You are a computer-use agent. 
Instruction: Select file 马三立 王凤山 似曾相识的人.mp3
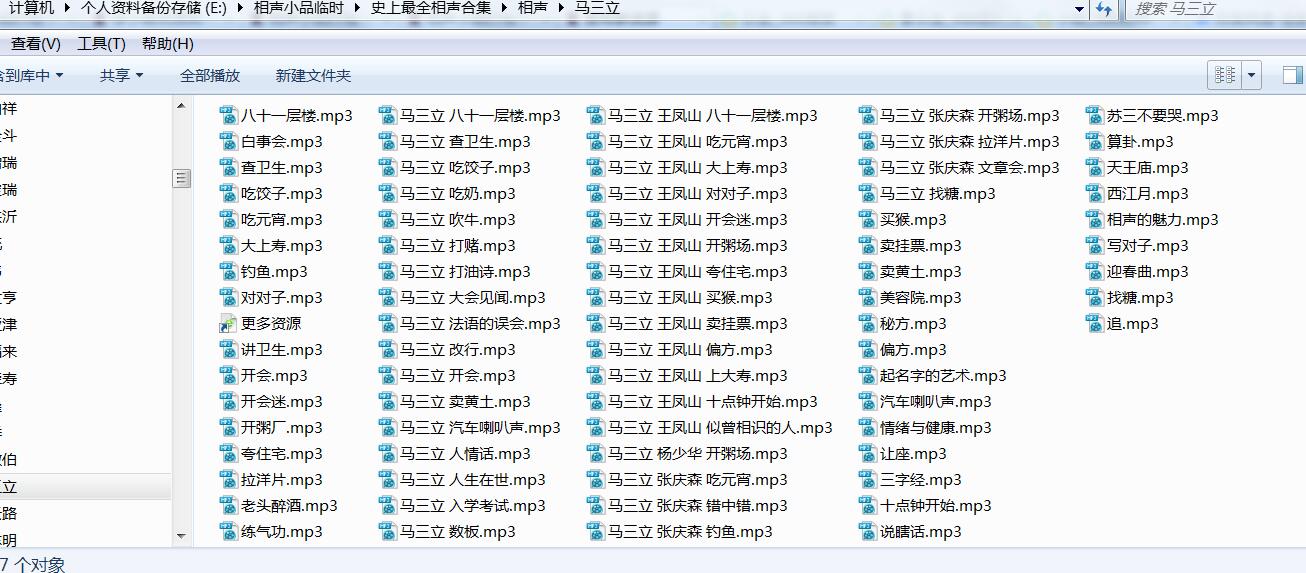pyautogui.click(x=709, y=427)
